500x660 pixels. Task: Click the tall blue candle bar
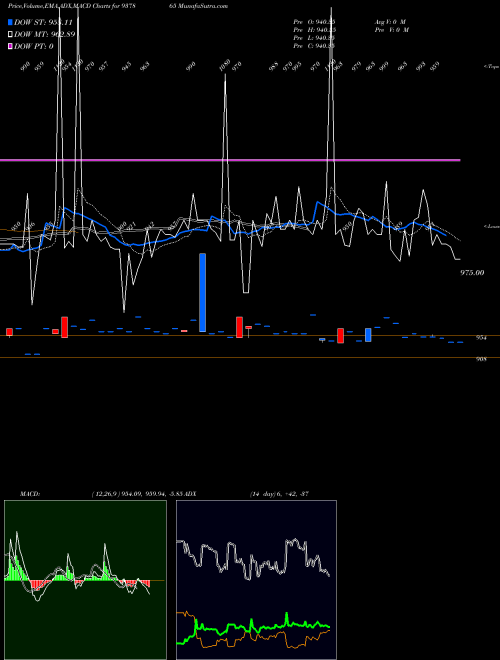click(x=202, y=293)
